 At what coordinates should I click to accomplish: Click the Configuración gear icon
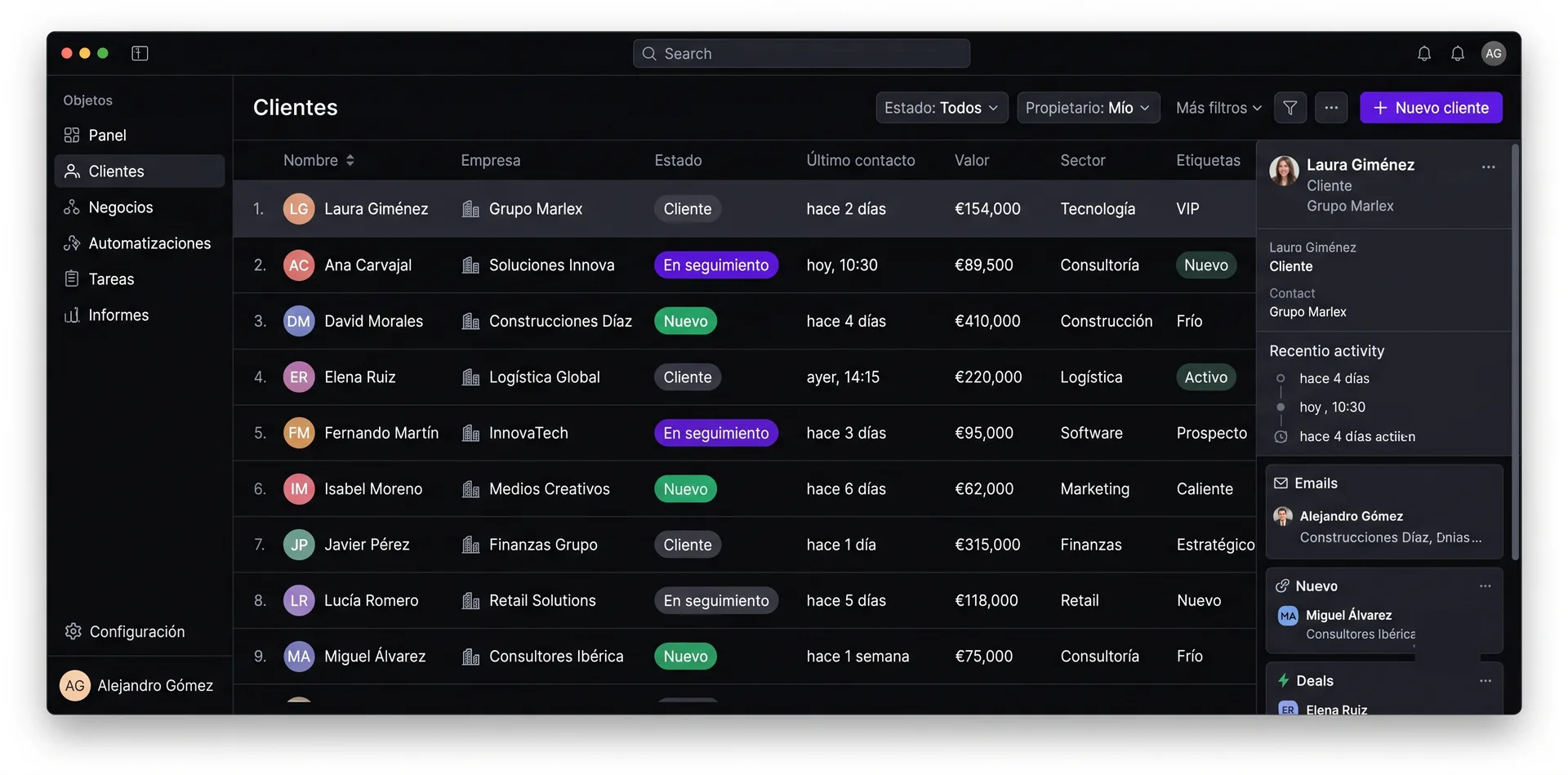pos(73,631)
